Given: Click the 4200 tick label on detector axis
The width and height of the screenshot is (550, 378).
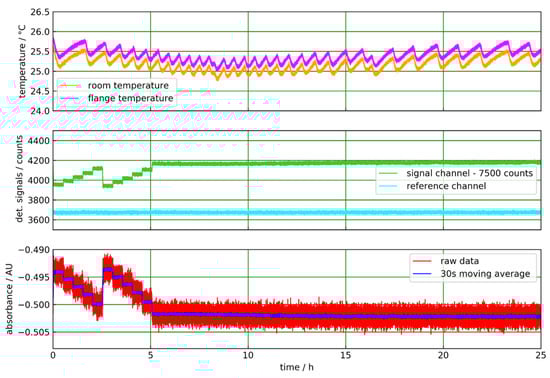Looking at the screenshot, I should 39,161.
